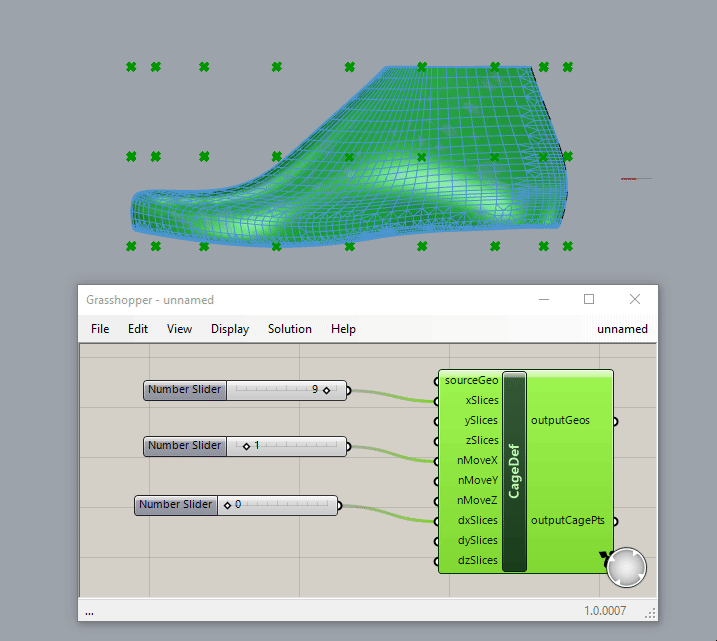
Task: Open the Help menu
Action: [343, 329]
